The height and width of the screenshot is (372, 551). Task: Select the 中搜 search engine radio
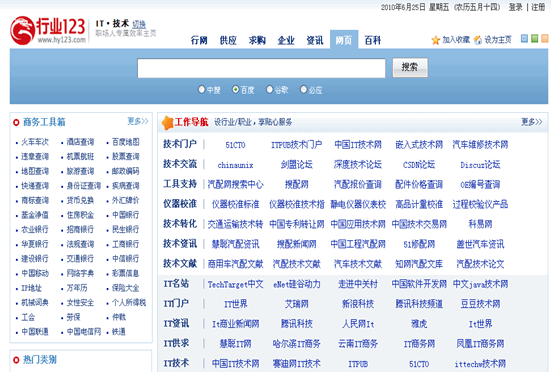tap(201, 90)
